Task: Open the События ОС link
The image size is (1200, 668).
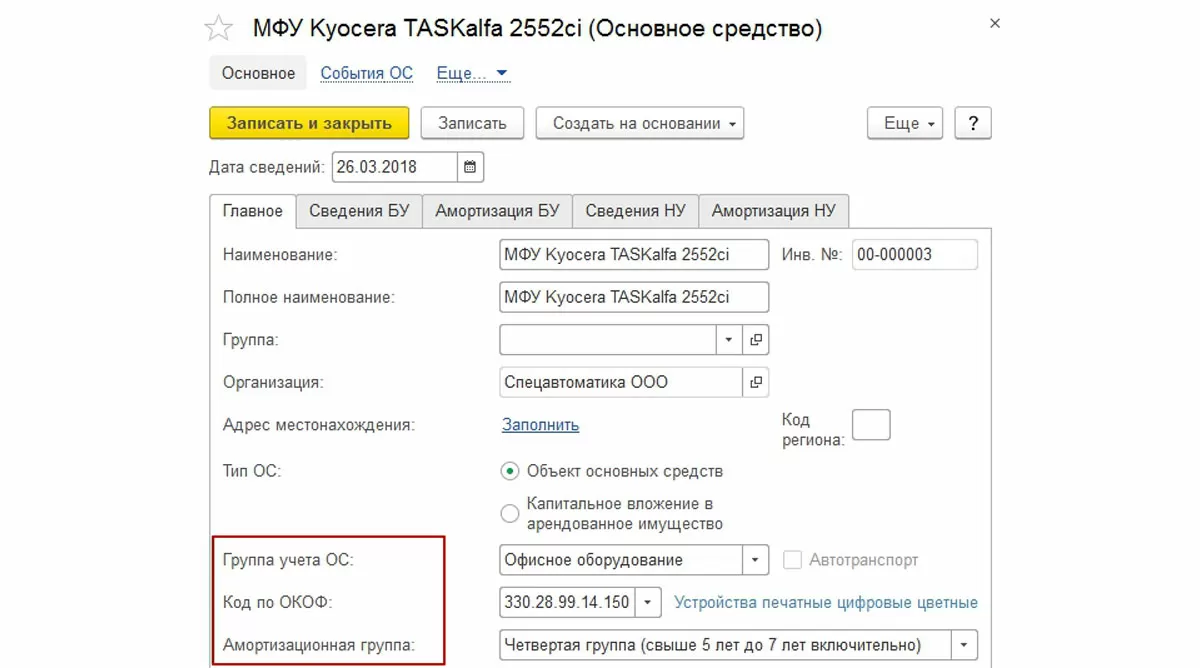Action: (x=366, y=73)
